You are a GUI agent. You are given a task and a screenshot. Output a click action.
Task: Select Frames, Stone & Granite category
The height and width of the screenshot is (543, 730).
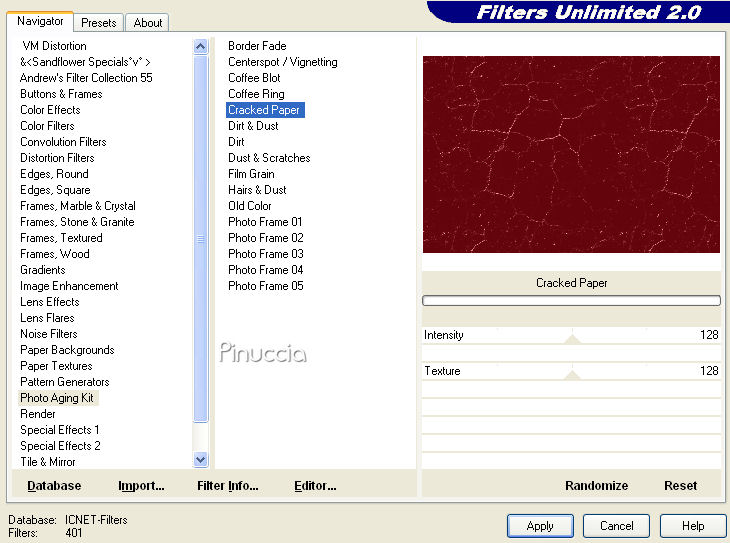(77, 222)
